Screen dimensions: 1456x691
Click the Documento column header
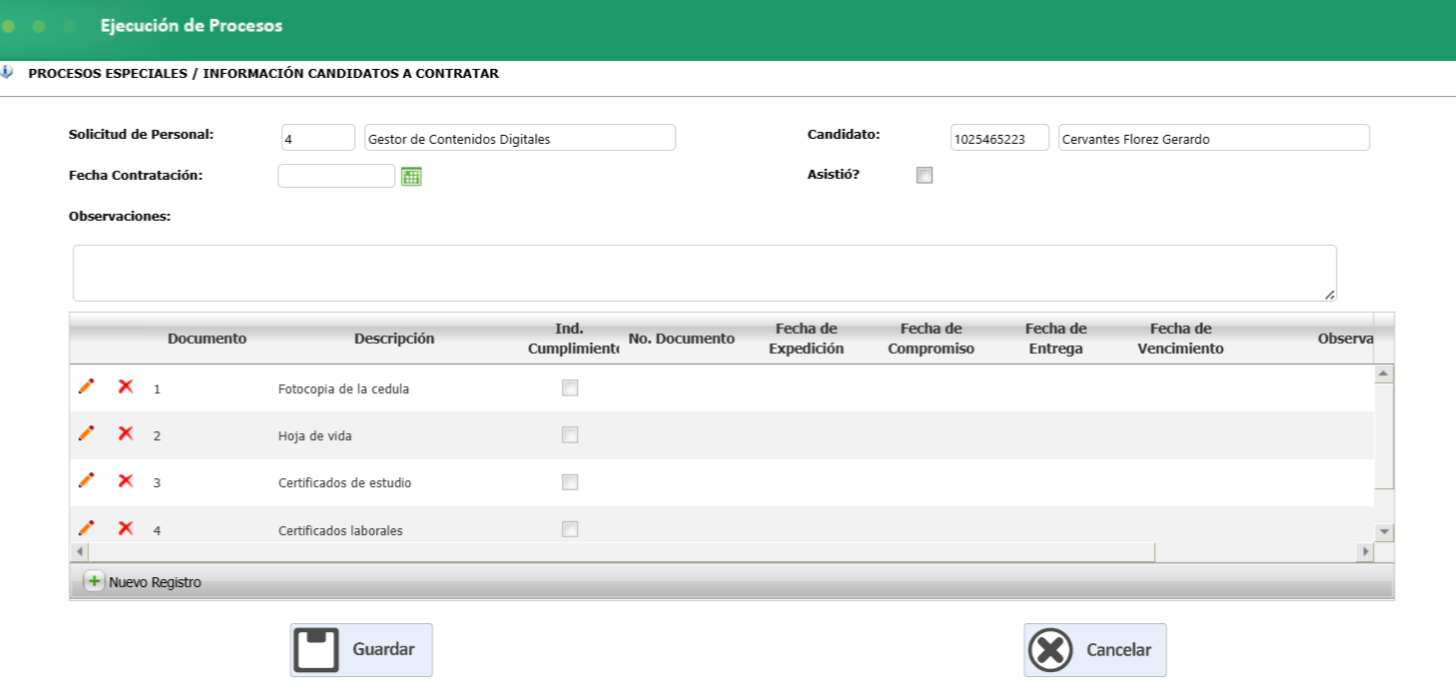coord(207,339)
